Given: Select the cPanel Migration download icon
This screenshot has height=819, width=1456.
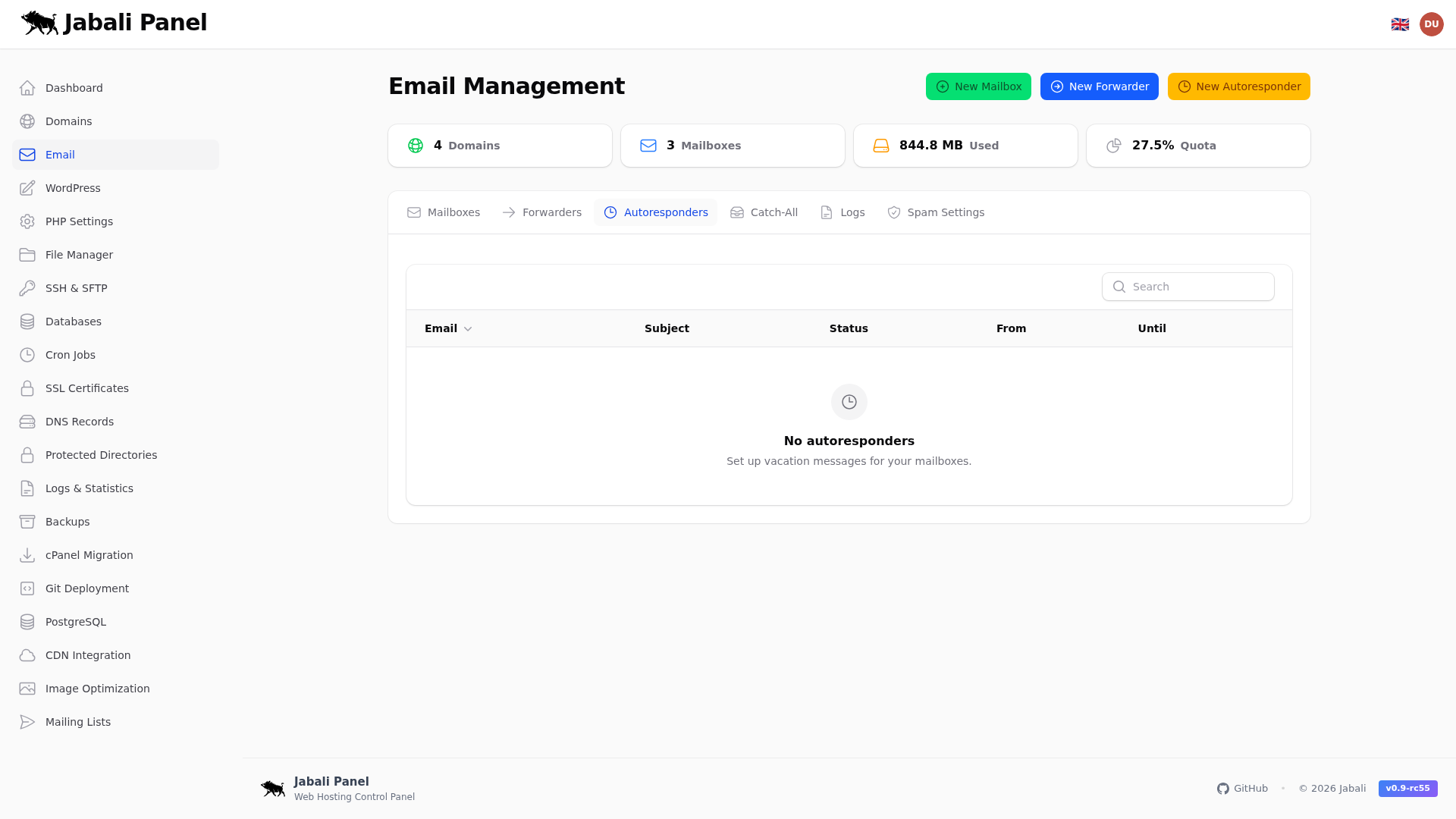Looking at the screenshot, I should pyautogui.click(x=27, y=555).
